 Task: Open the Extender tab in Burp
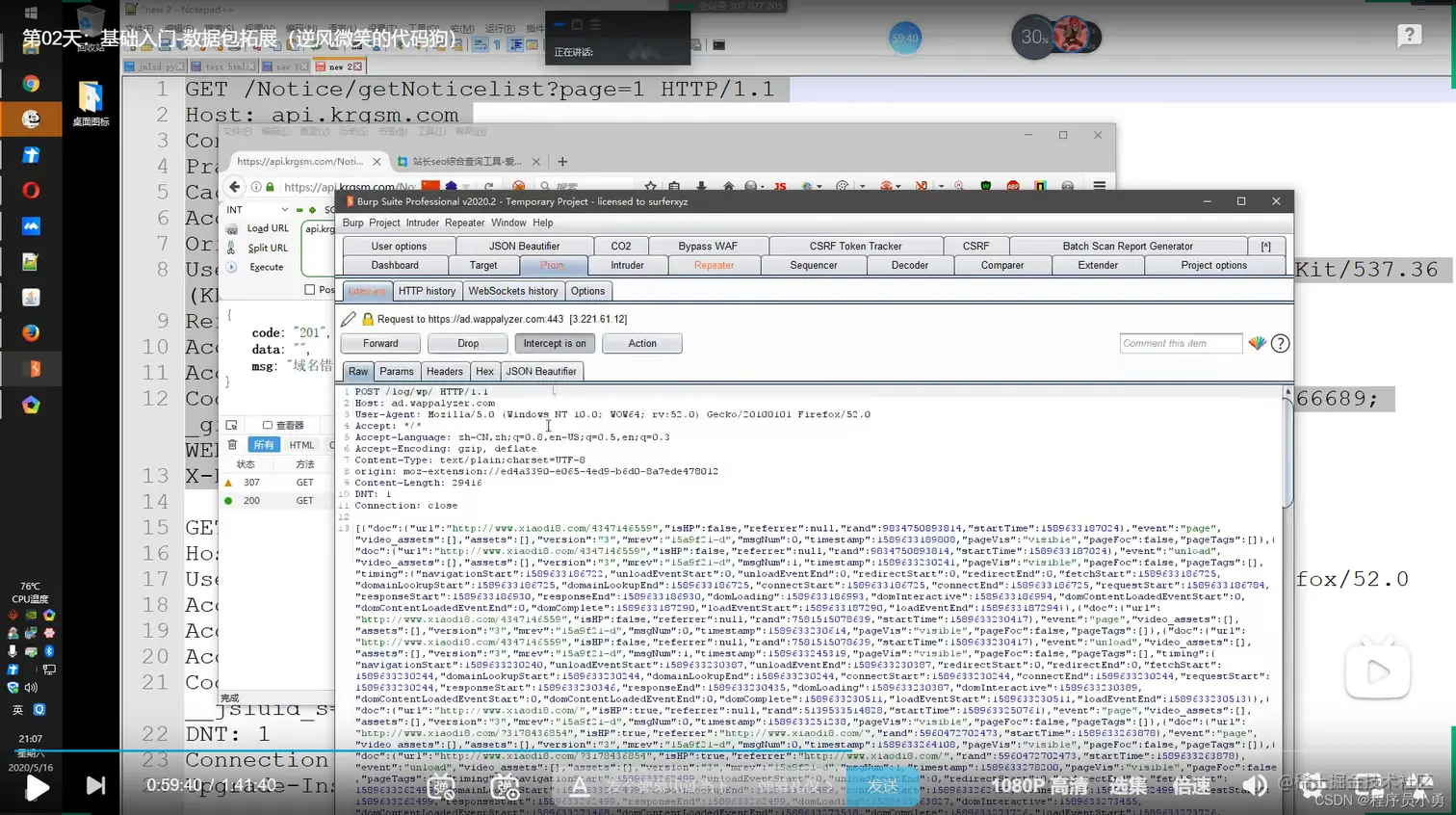pyautogui.click(x=1098, y=266)
